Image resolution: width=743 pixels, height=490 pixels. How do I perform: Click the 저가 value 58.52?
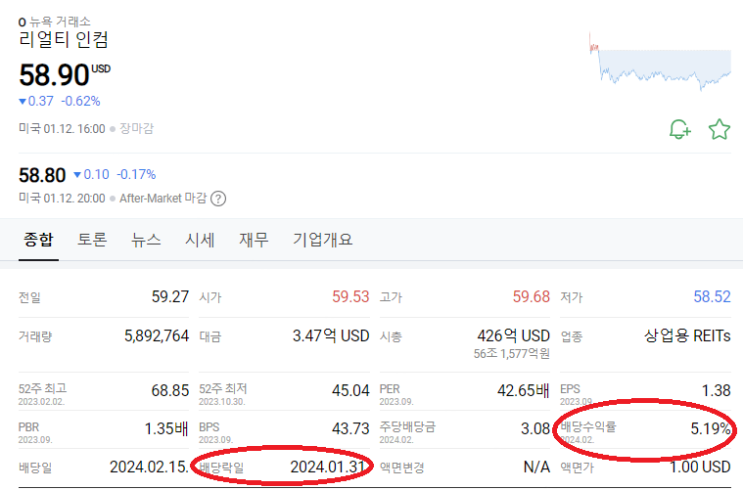pyautogui.click(x=712, y=297)
